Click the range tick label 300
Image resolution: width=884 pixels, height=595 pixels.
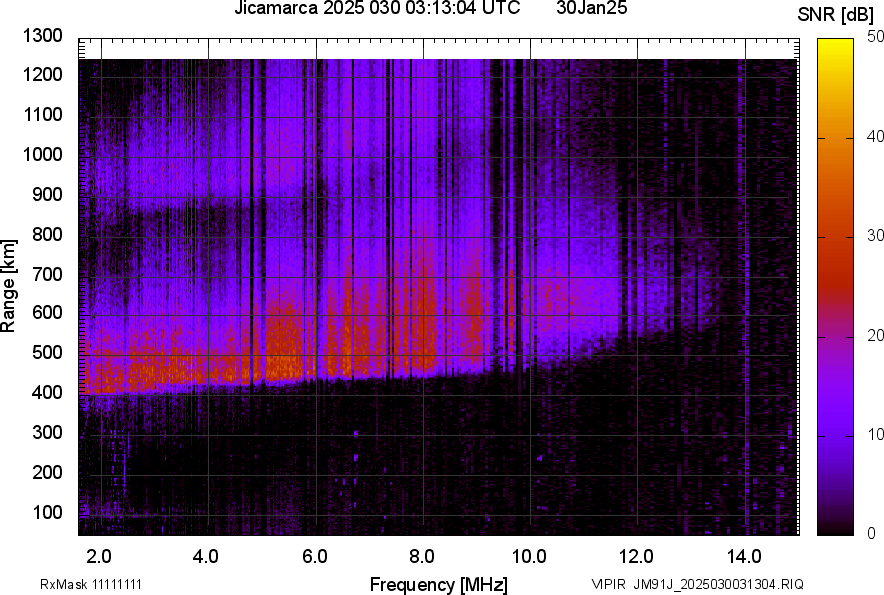(x=47, y=432)
